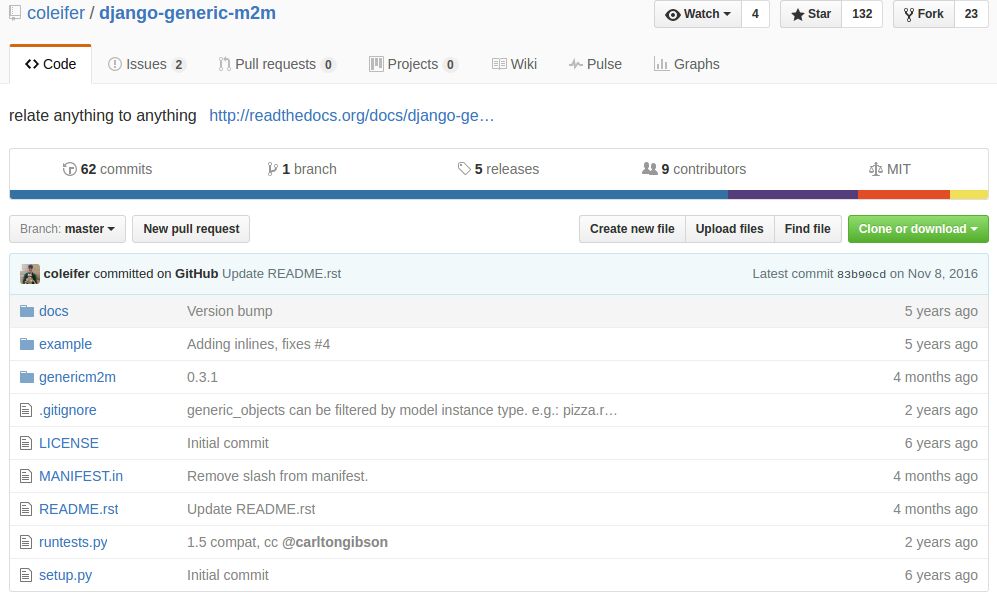The width and height of the screenshot is (997, 602).
Task: Open the genericm2m folder
Action: tap(78, 377)
